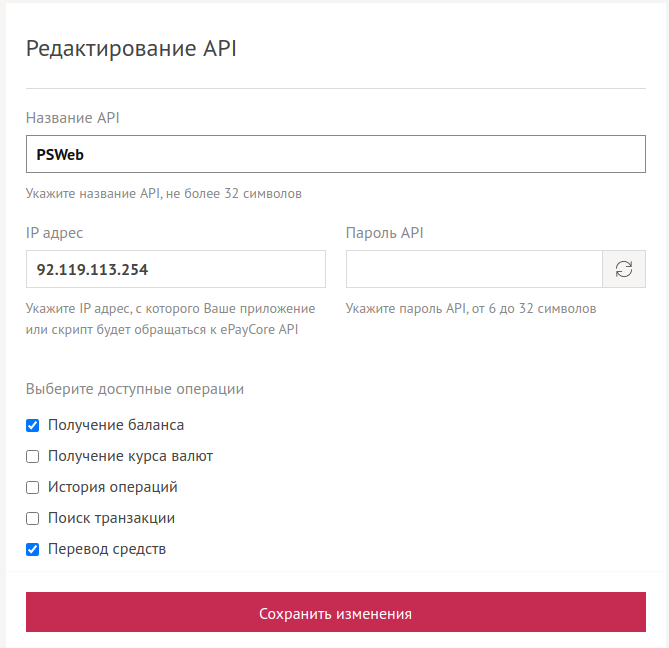Click the IP адрес label text
Screen dimensions: 669x648
[x=54, y=233]
